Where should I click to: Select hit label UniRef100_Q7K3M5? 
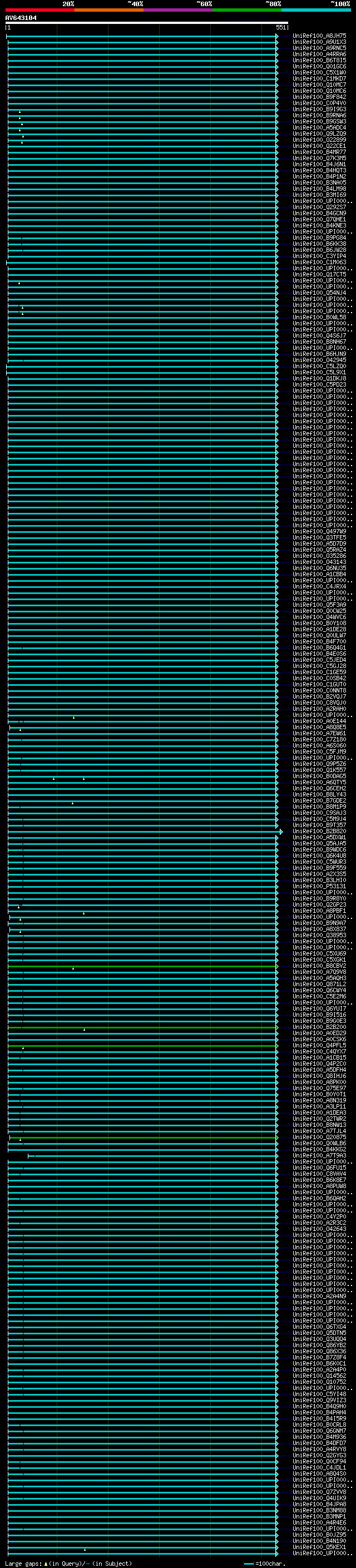point(319,159)
